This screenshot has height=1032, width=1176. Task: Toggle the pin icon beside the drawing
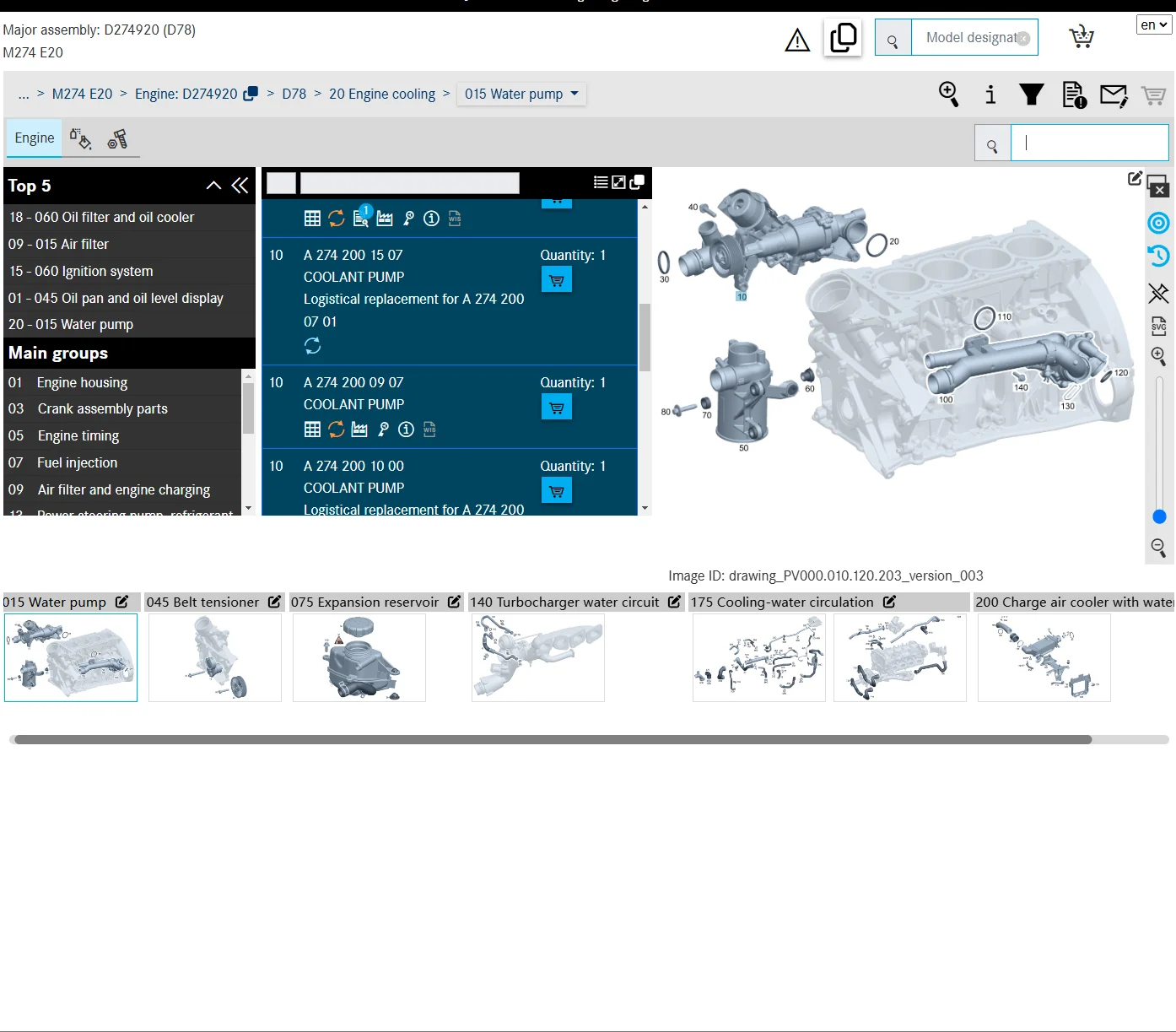point(1158,293)
